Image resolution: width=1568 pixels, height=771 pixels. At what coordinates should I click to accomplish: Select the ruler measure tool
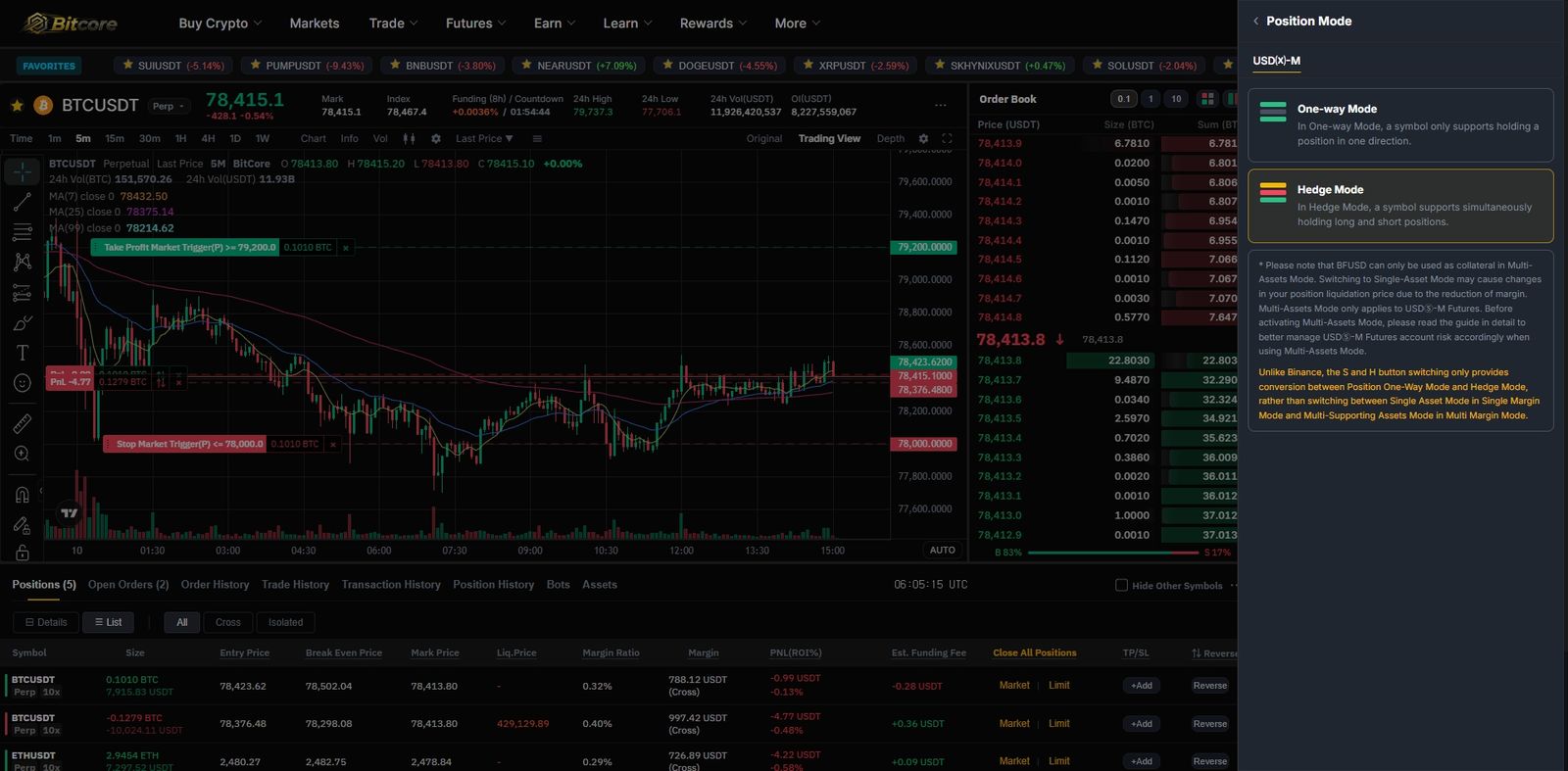pyautogui.click(x=23, y=423)
